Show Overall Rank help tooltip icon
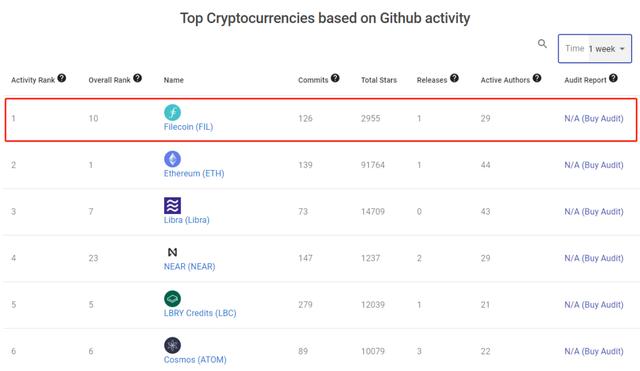 tap(138, 78)
